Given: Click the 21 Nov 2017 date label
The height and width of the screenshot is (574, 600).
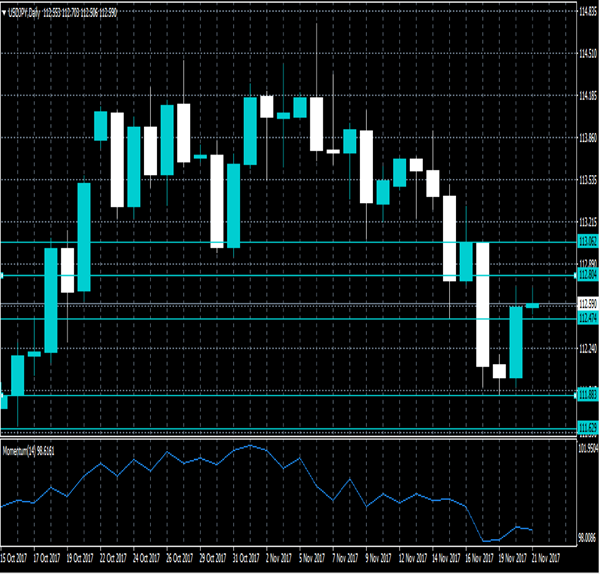Looking at the screenshot, I should click(546, 558).
